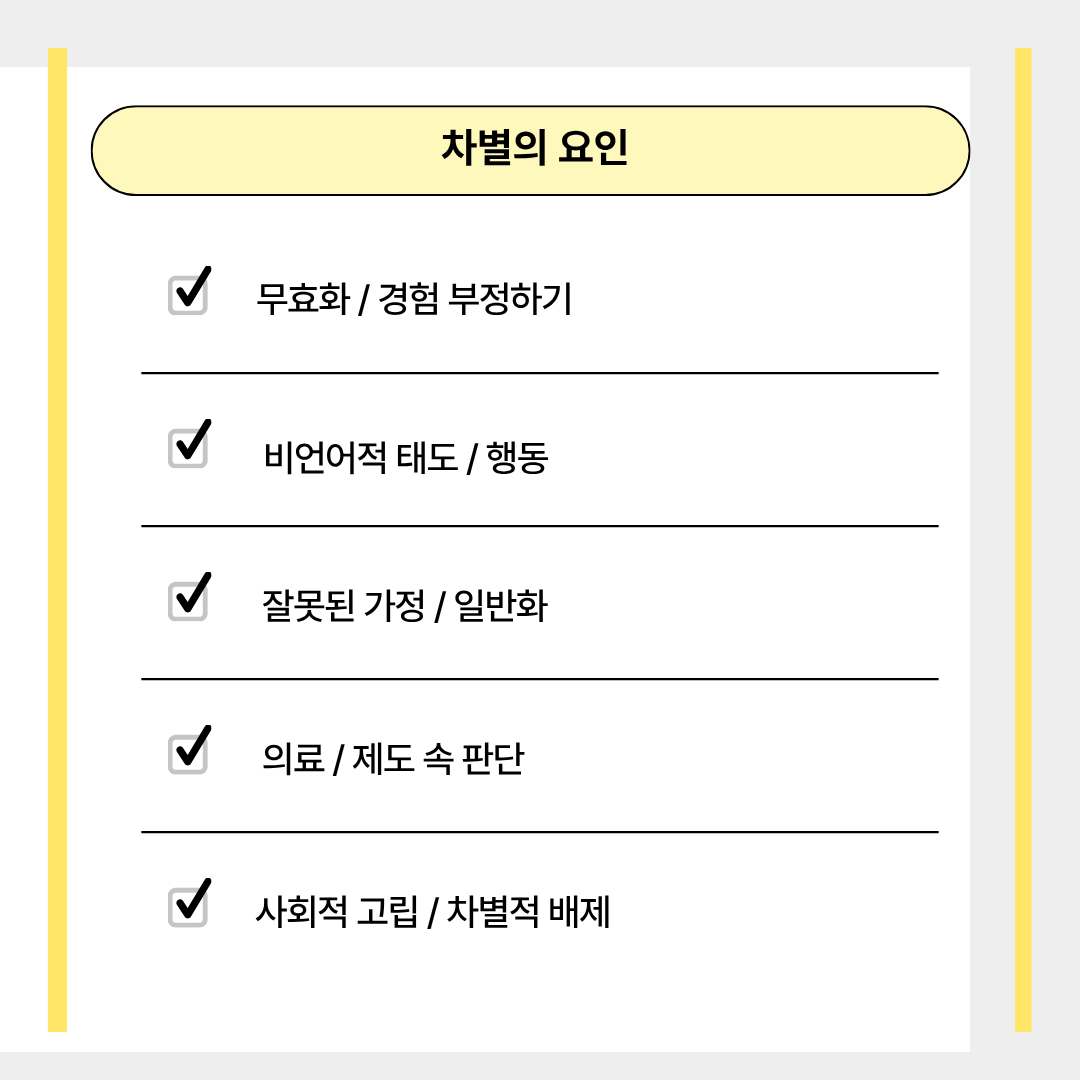The image size is (1080, 1080).
Task: Select the 제도 속 판단 text
Action: point(438,759)
